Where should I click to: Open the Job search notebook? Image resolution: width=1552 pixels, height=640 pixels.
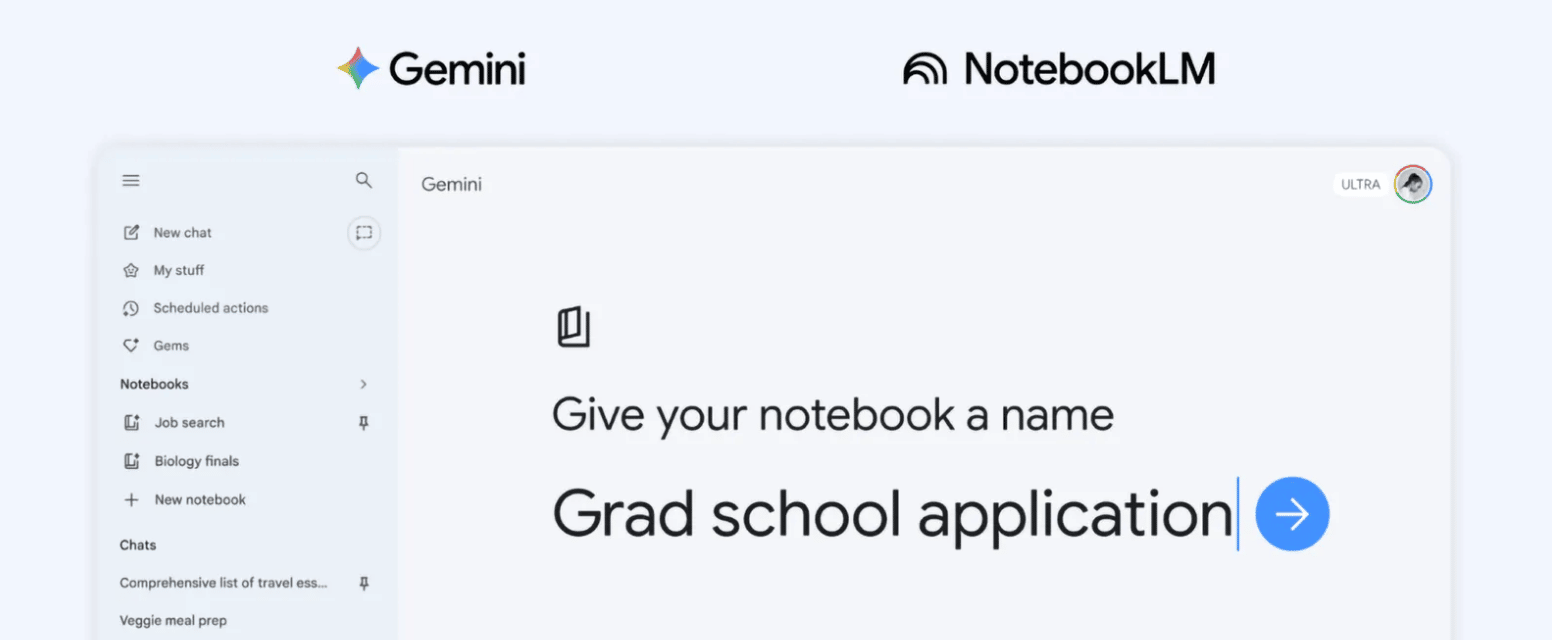189,423
